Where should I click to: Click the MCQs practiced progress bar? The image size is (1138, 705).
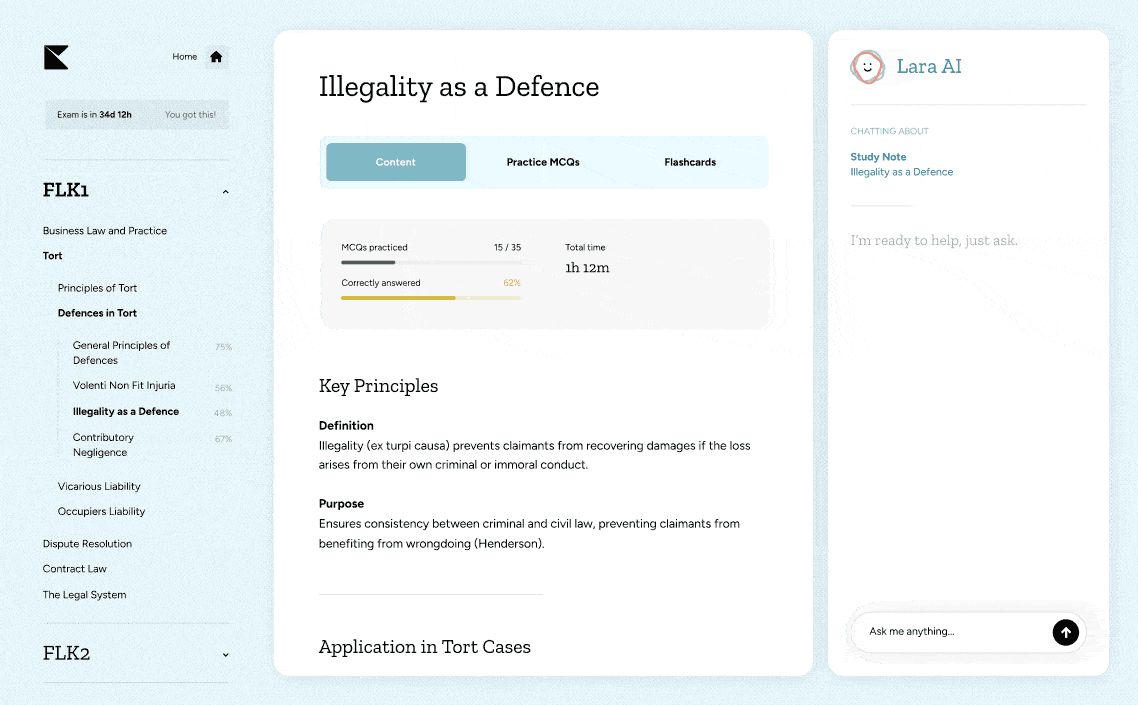click(x=430, y=262)
